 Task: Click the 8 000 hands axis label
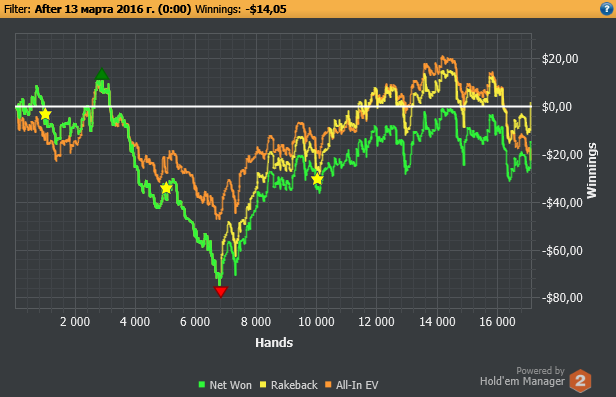[x=256, y=322]
